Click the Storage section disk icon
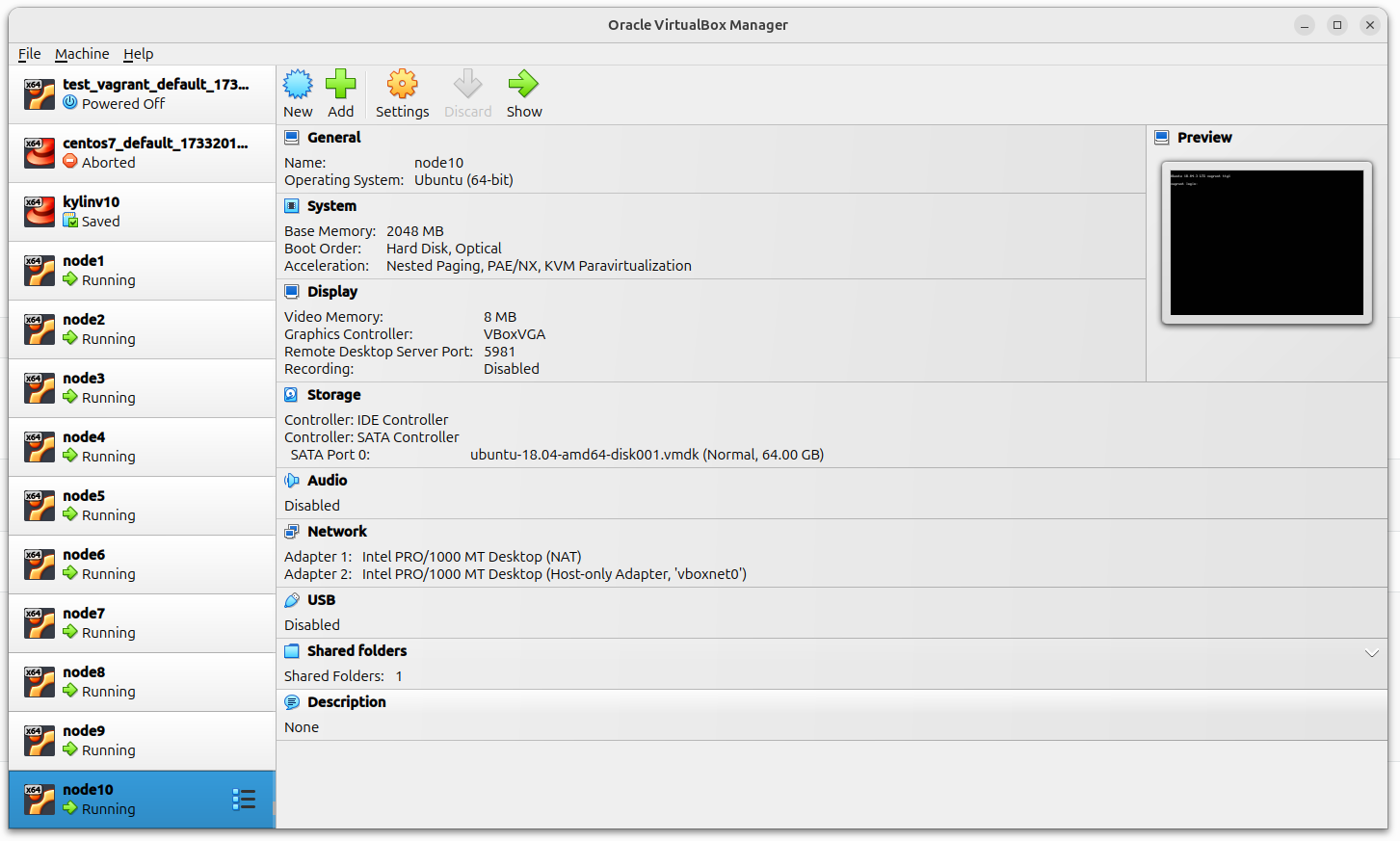 pyautogui.click(x=292, y=395)
